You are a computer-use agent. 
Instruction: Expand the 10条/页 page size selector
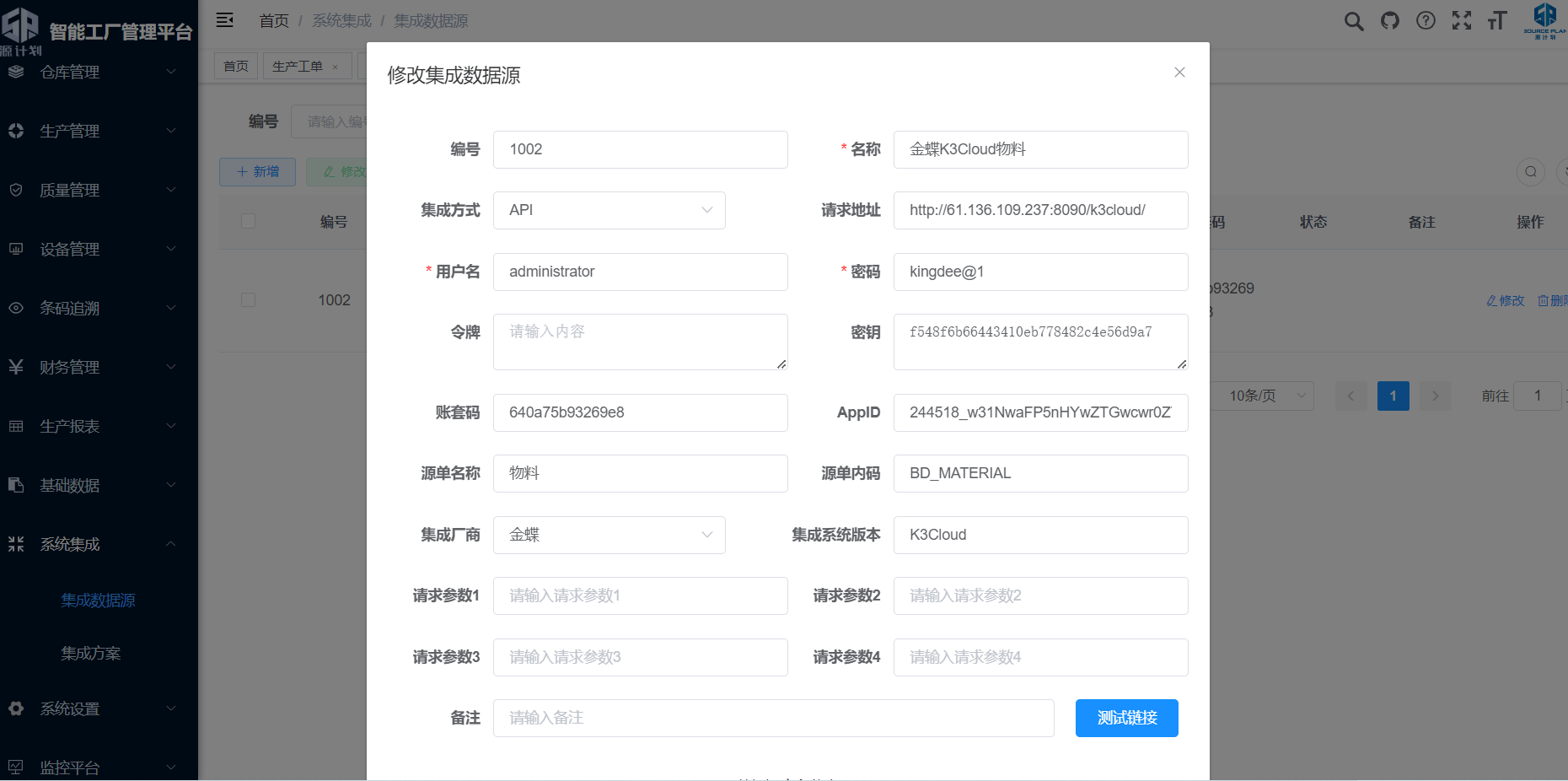click(1261, 396)
